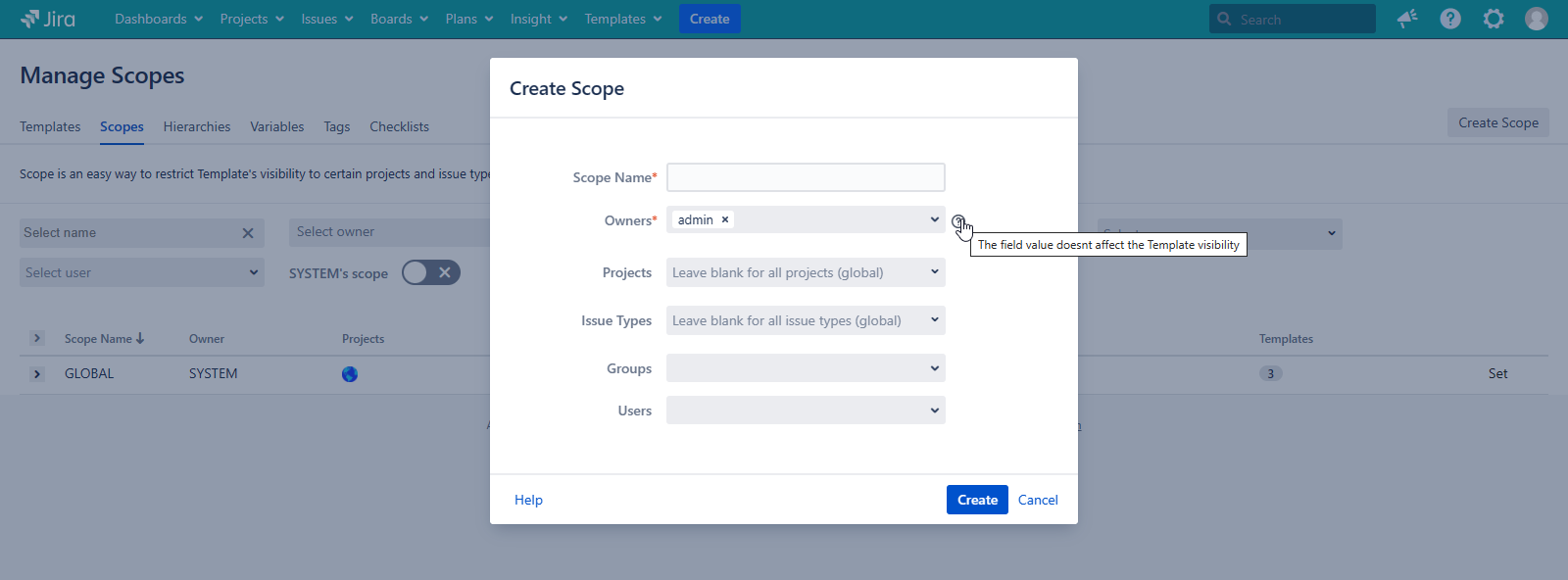This screenshot has height=580, width=1568.
Task: Click the Owners field help icon
Action: (957, 220)
